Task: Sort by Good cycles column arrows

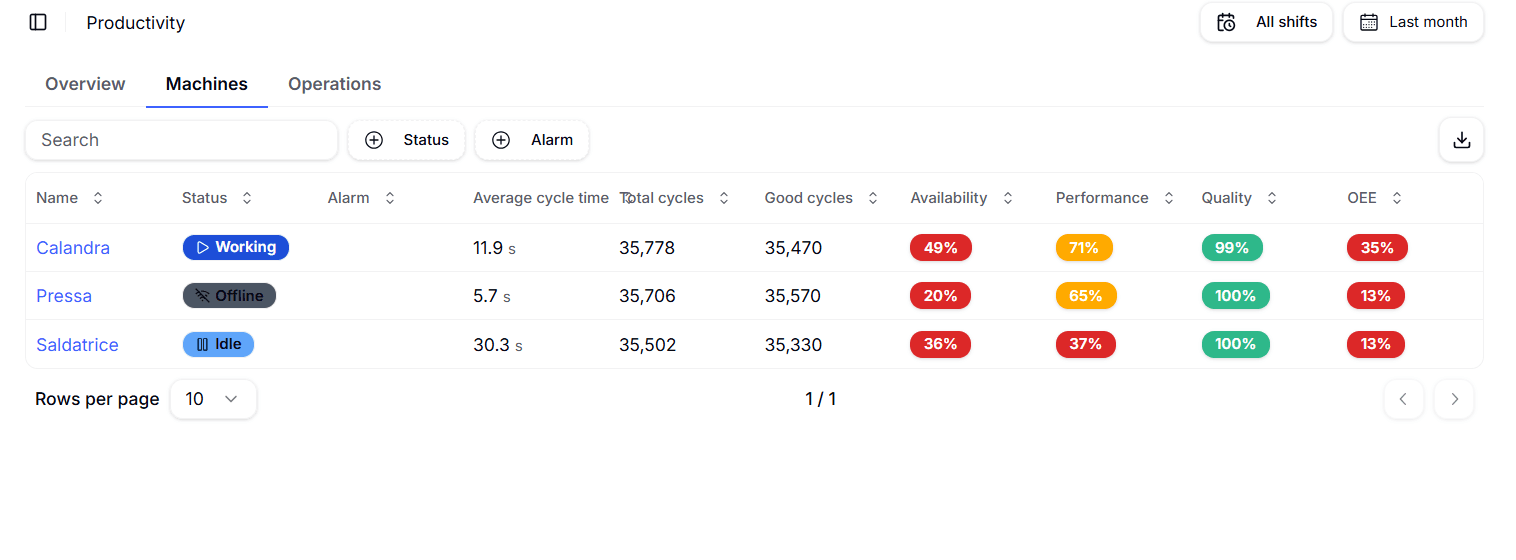Action: tap(873, 198)
